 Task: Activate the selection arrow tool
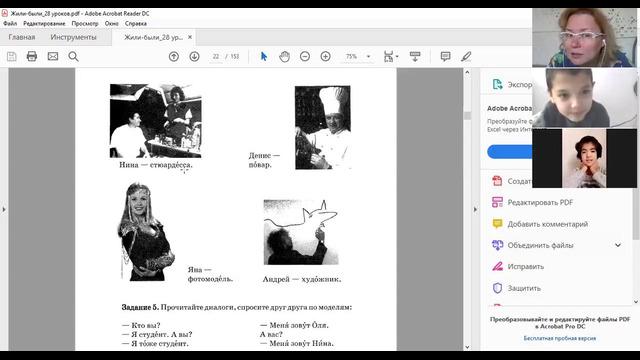coord(264,56)
